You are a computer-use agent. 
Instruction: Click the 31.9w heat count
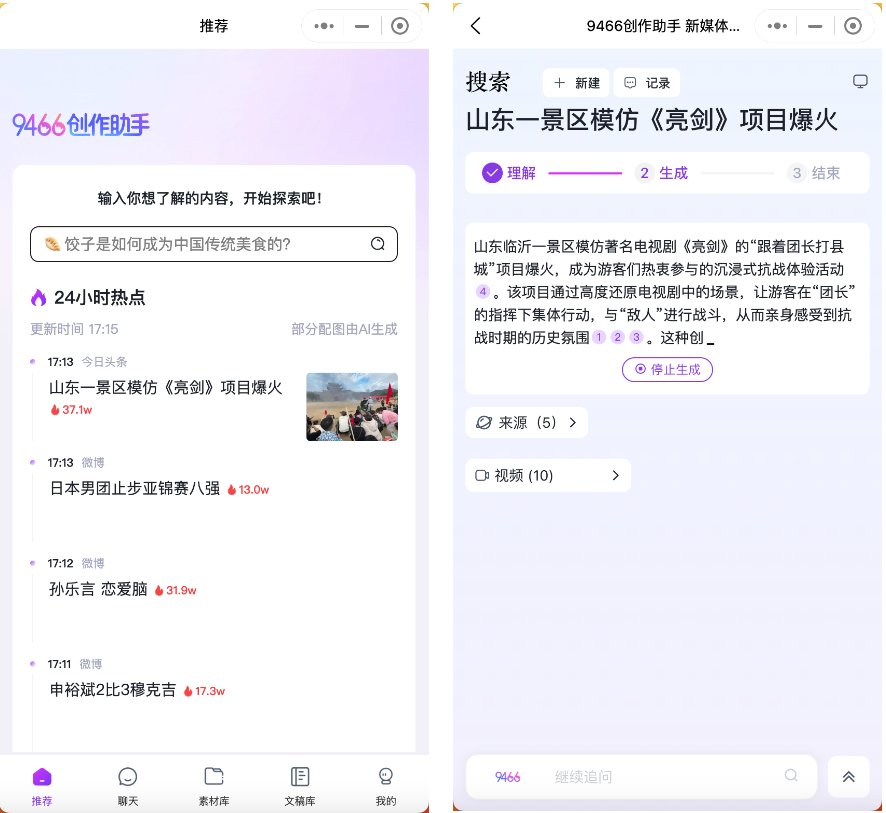click(x=175, y=590)
